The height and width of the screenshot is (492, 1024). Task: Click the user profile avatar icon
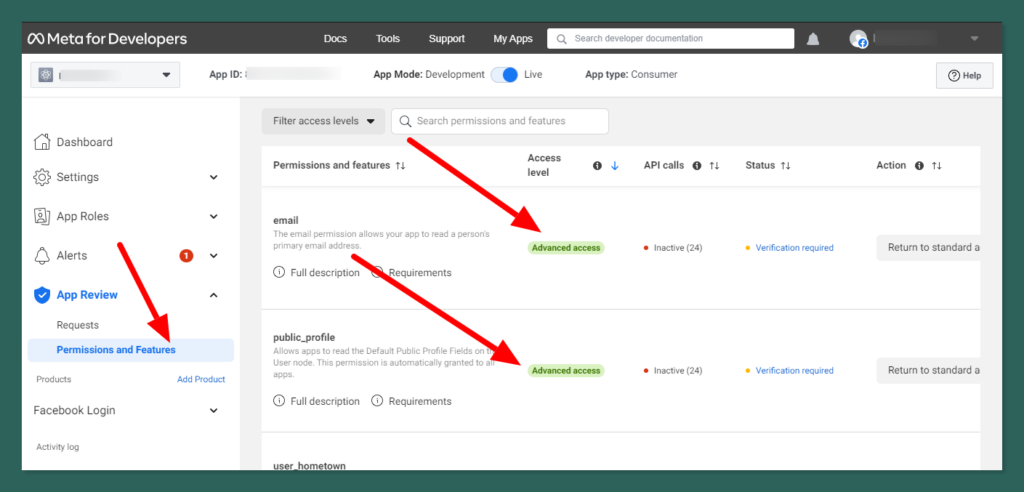coord(858,39)
